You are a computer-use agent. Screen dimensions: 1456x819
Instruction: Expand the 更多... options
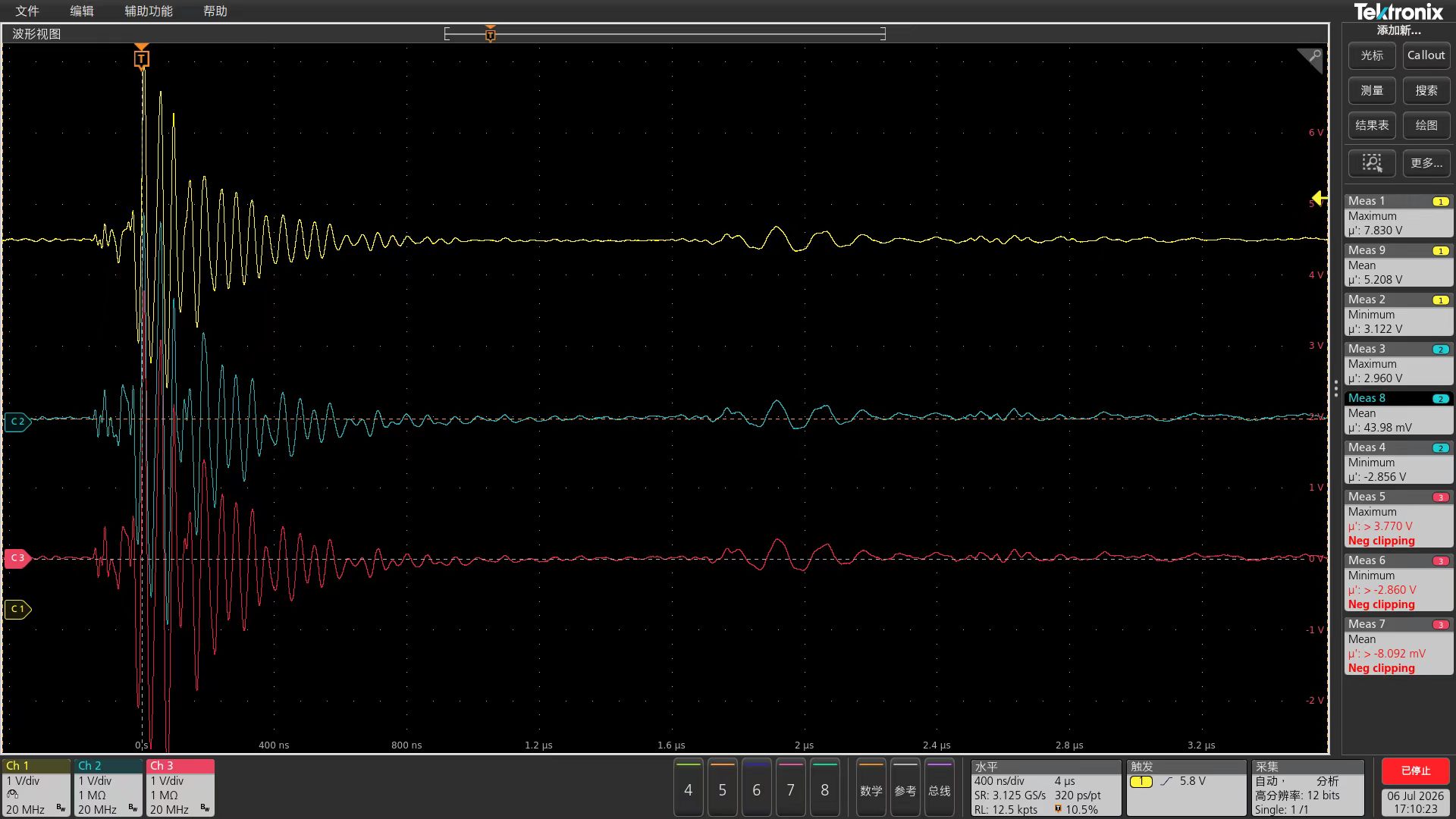(1426, 163)
